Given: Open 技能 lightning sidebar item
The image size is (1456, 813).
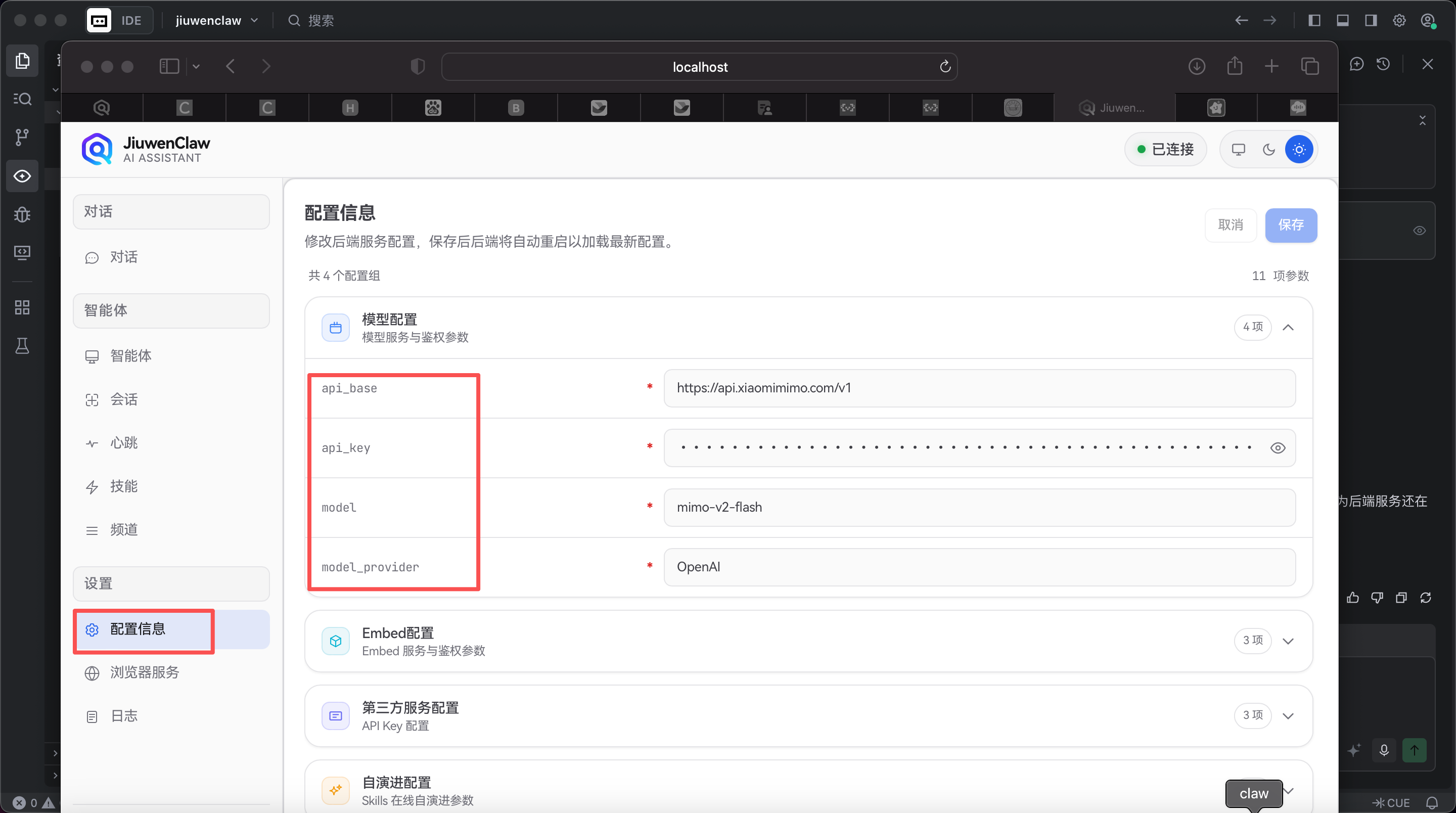Looking at the screenshot, I should point(123,486).
